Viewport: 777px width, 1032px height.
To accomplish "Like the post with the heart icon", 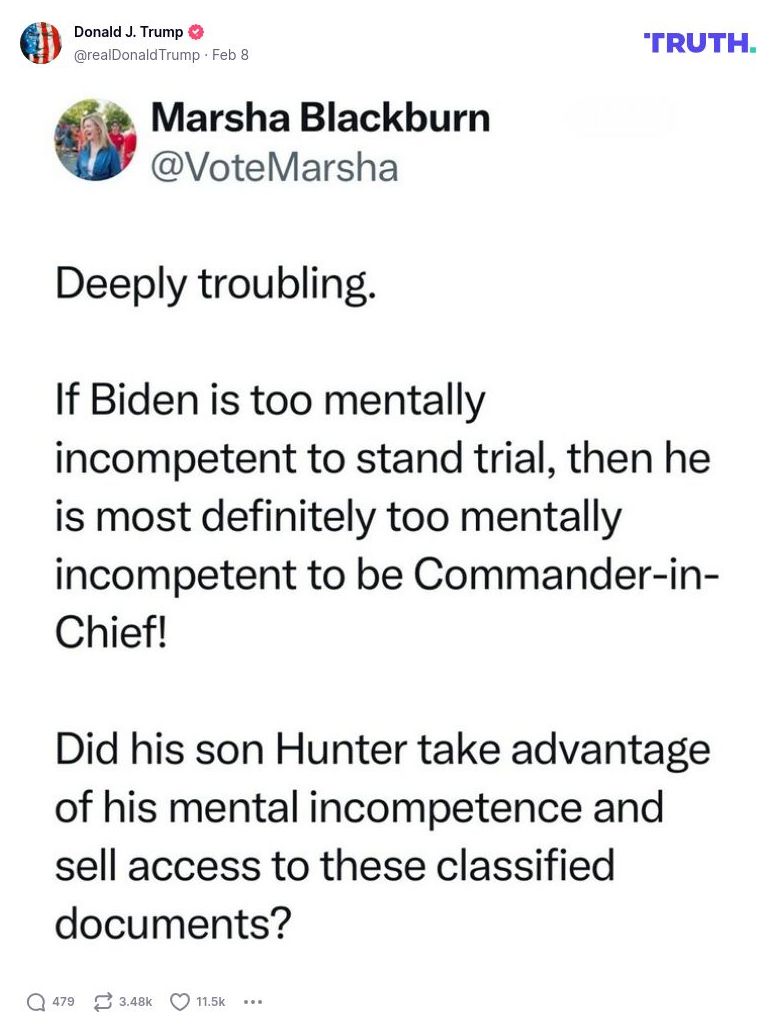I will point(180,1001).
